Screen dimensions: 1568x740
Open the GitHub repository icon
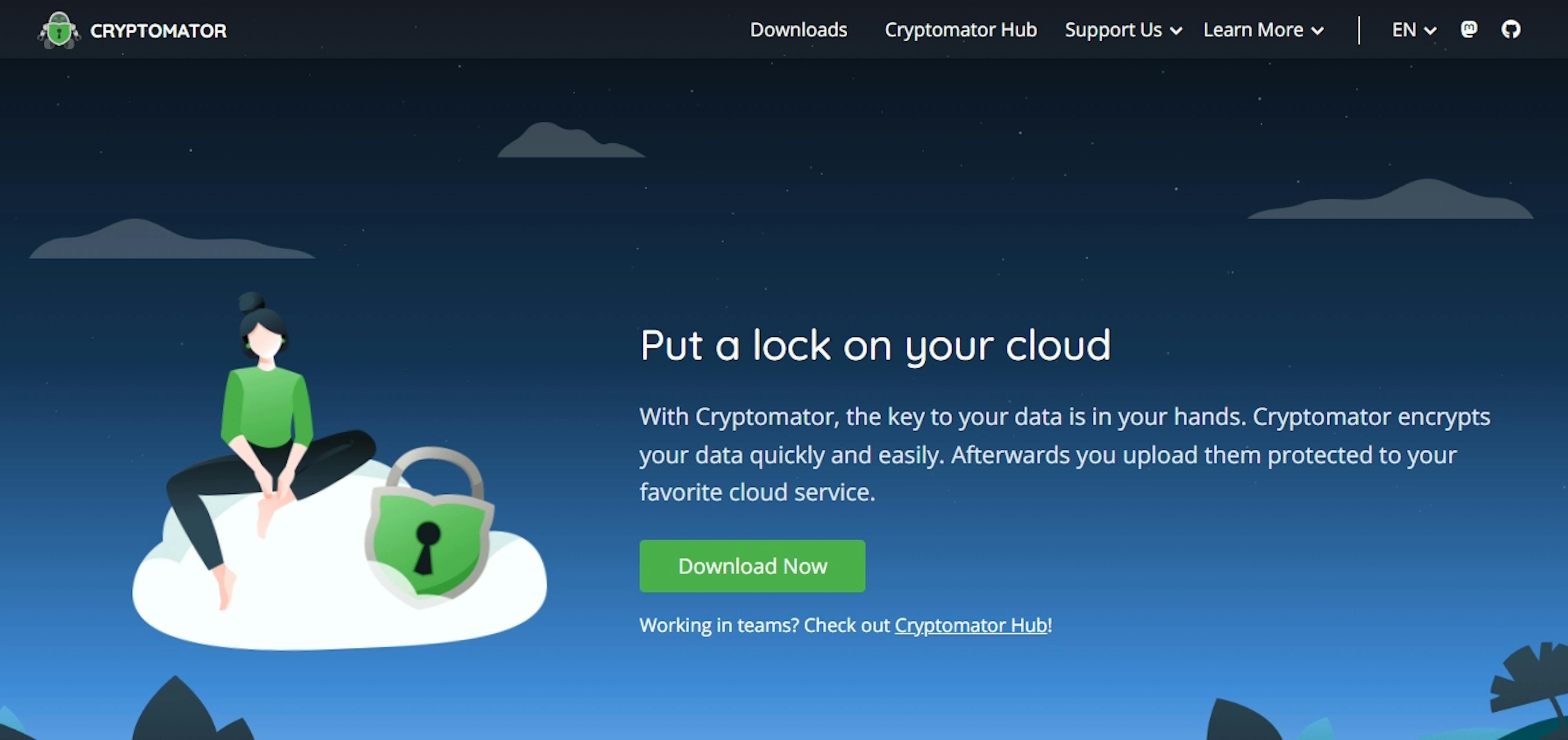tap(1511, 29)
